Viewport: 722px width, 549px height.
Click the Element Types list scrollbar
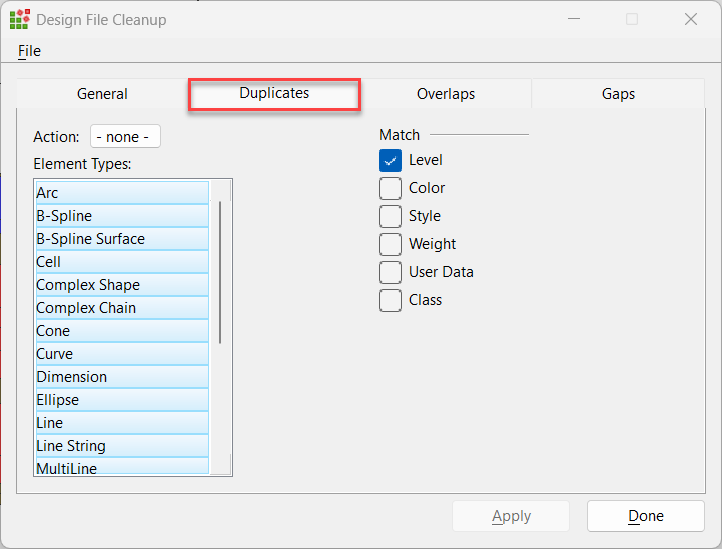point(220,272)
